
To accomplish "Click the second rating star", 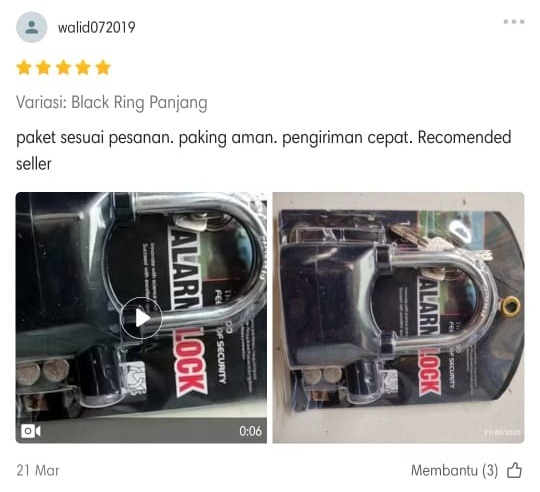I will click(44, 67).
